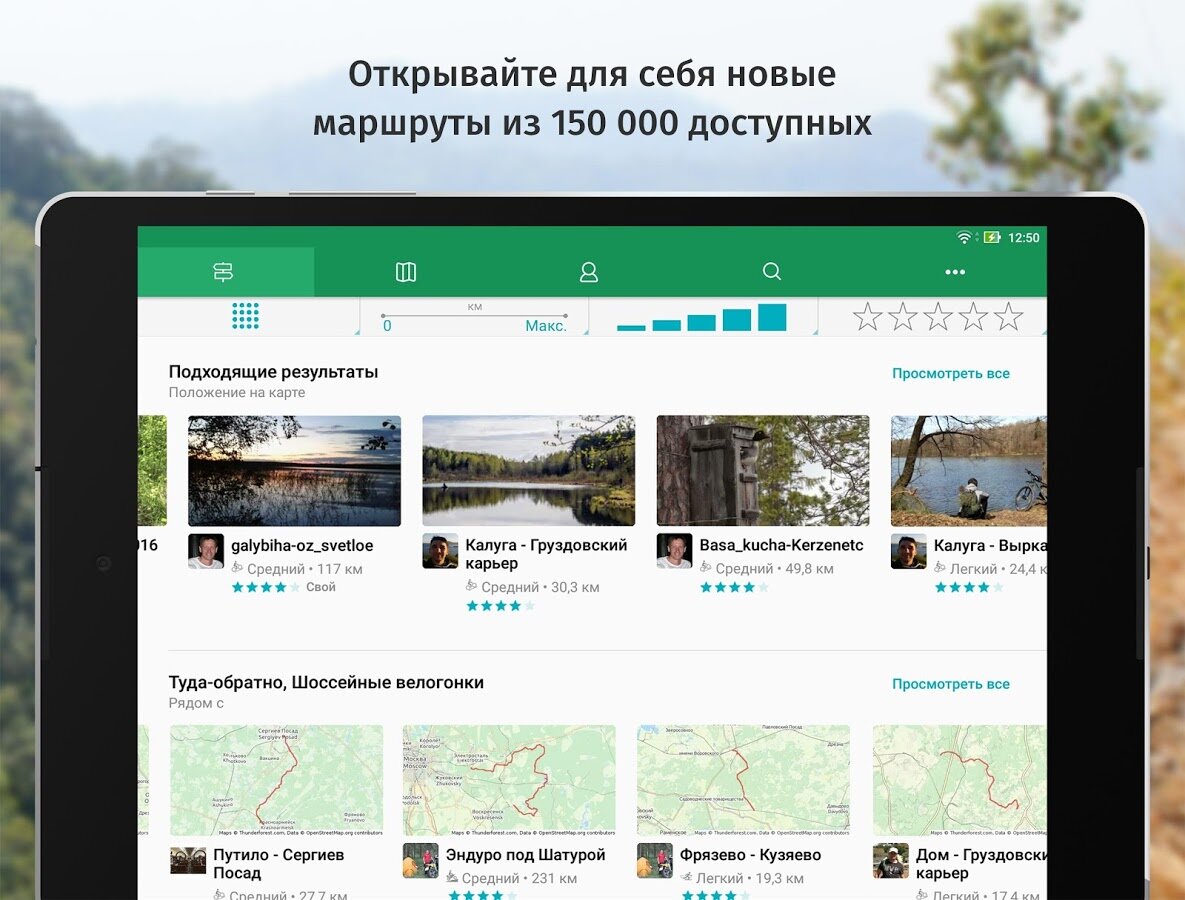Switch to the map tab

coord(406,272)
